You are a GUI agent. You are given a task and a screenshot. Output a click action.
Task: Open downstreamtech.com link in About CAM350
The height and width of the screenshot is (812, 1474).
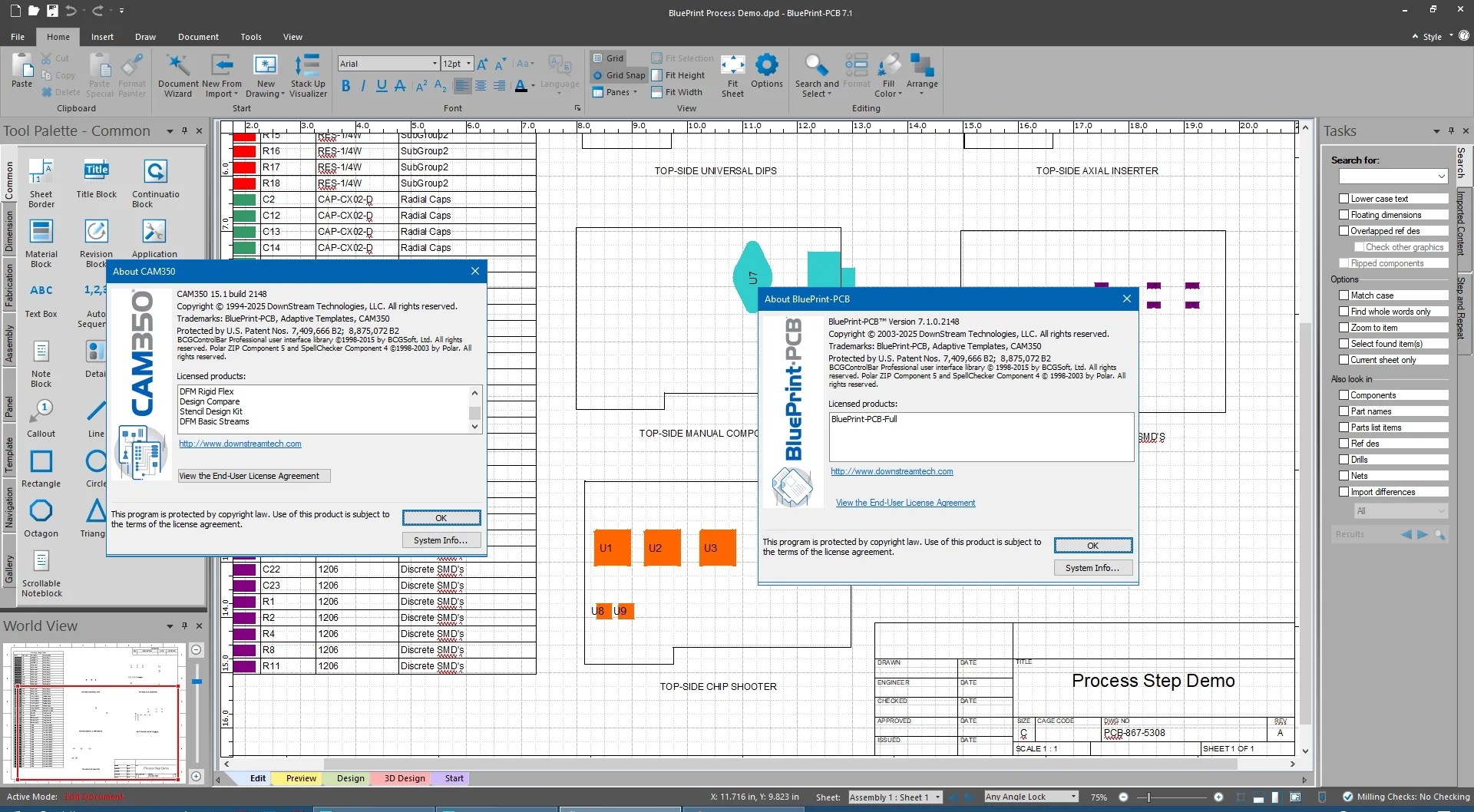click(x=240, y=444)
